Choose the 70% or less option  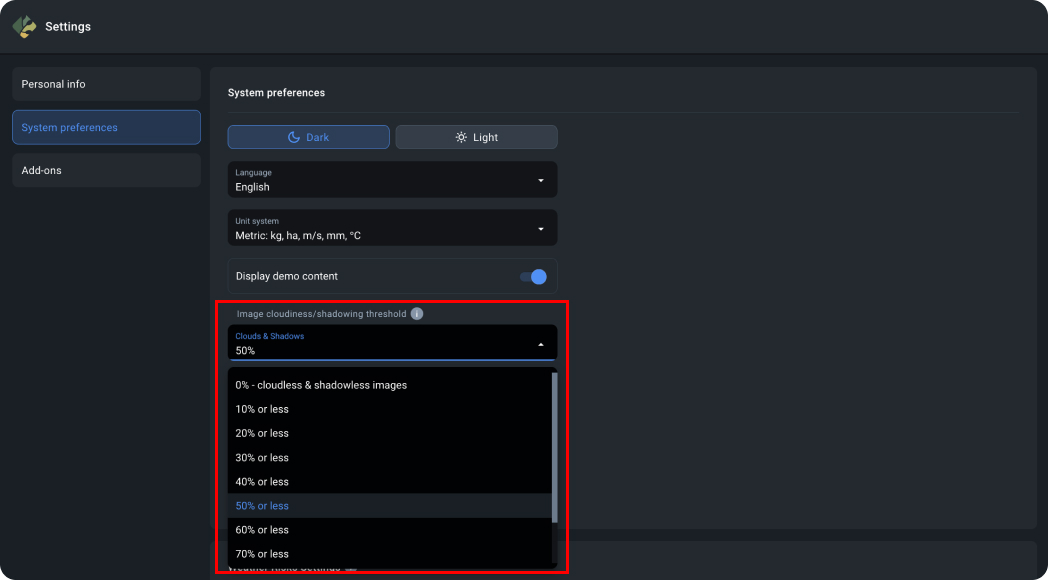click(390, 554)
